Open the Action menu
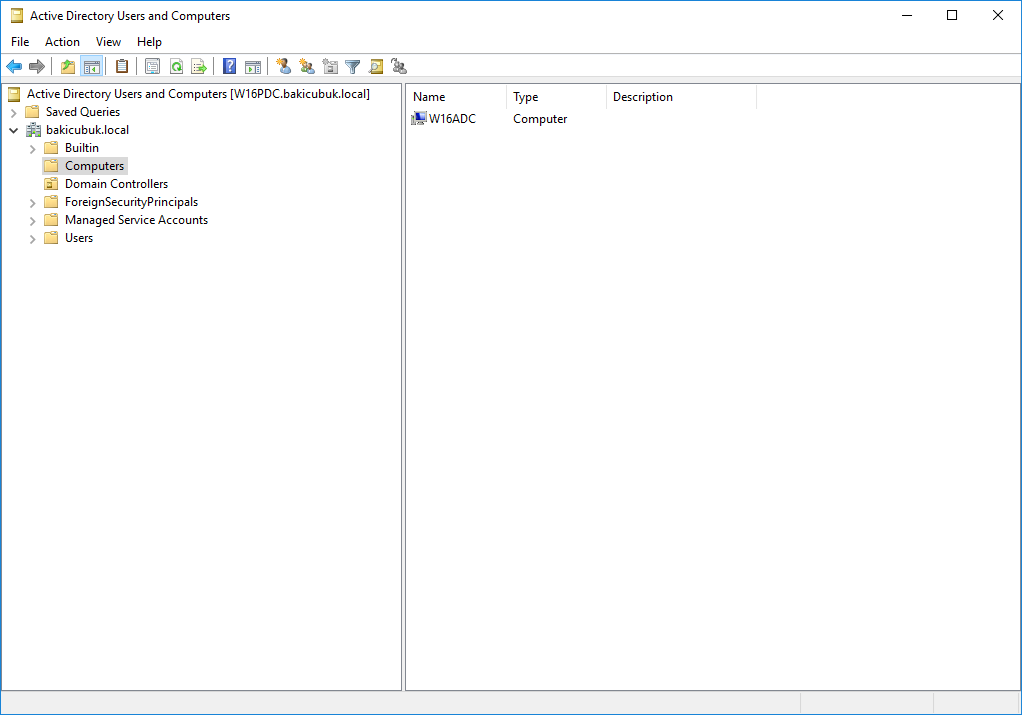The width and height of the screenshot is (1022, 715). pos(63,42)
